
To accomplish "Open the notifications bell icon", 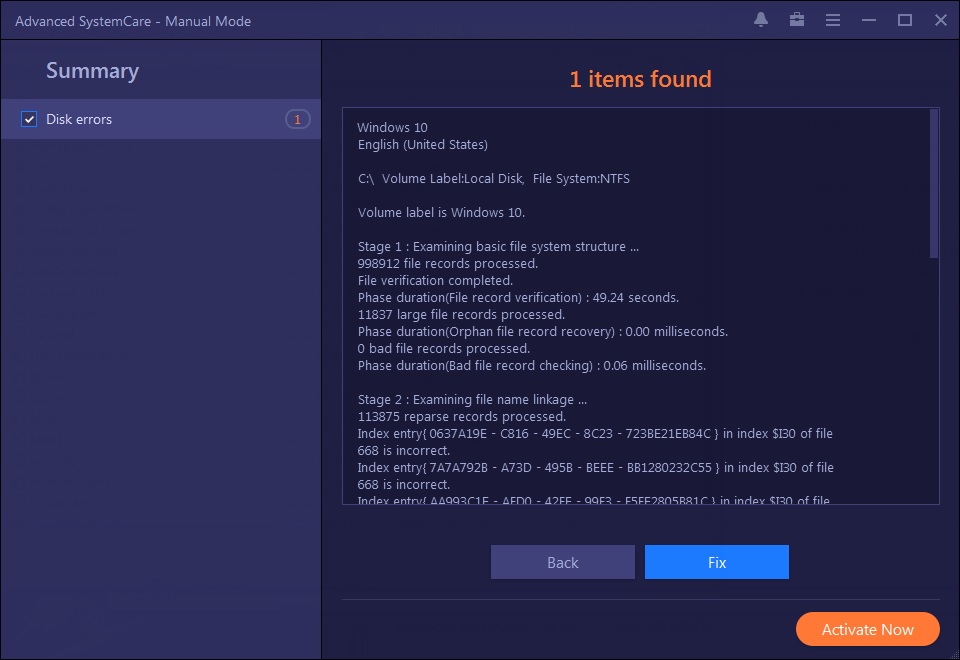I will click(x=761, y=20).
